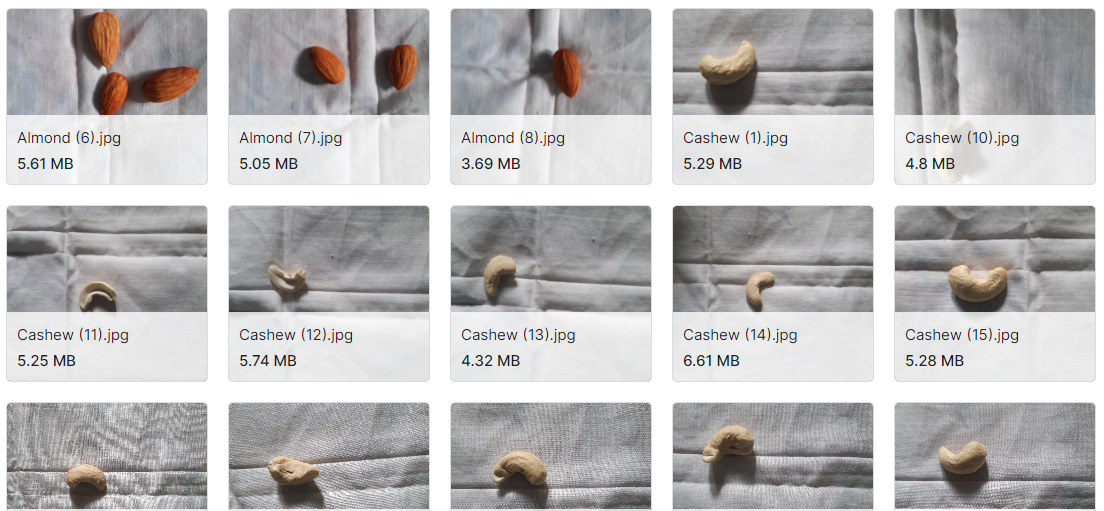Open the bottom-row thumbnail below Cashew (12).jpg
This screenshot has height=511, width=1104.
pyautogui.click(x=329, y=457)
